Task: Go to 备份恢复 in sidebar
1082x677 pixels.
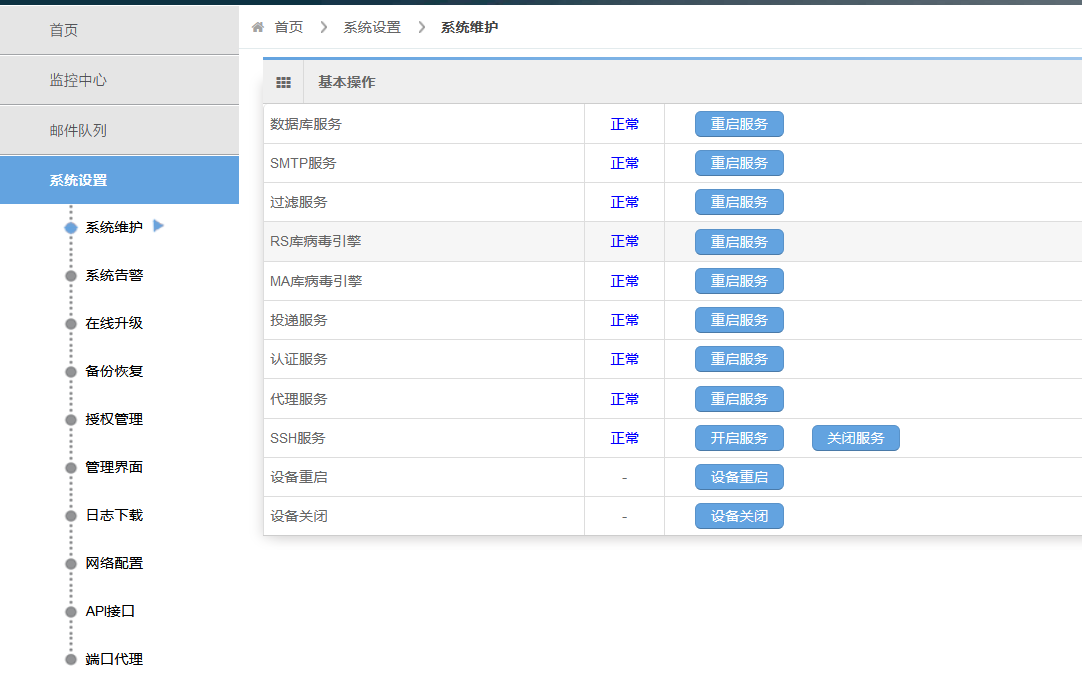Action: click(114, 371)
